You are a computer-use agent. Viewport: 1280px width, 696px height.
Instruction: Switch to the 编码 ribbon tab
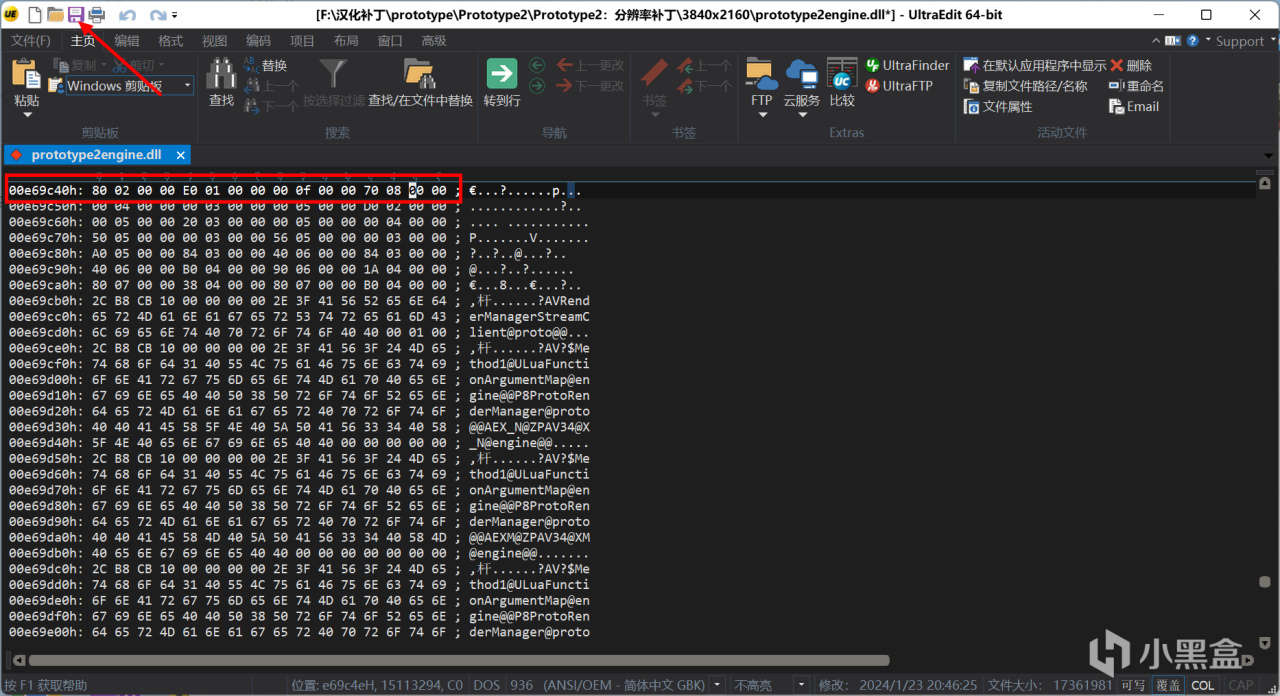point(258,41)
